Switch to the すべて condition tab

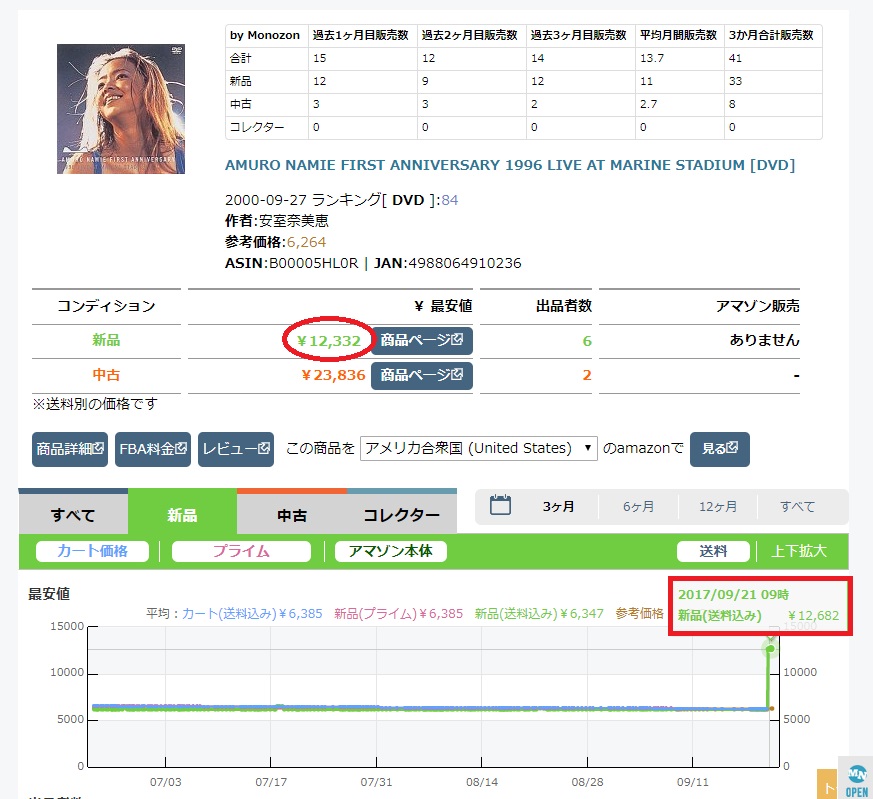[73, 514]
